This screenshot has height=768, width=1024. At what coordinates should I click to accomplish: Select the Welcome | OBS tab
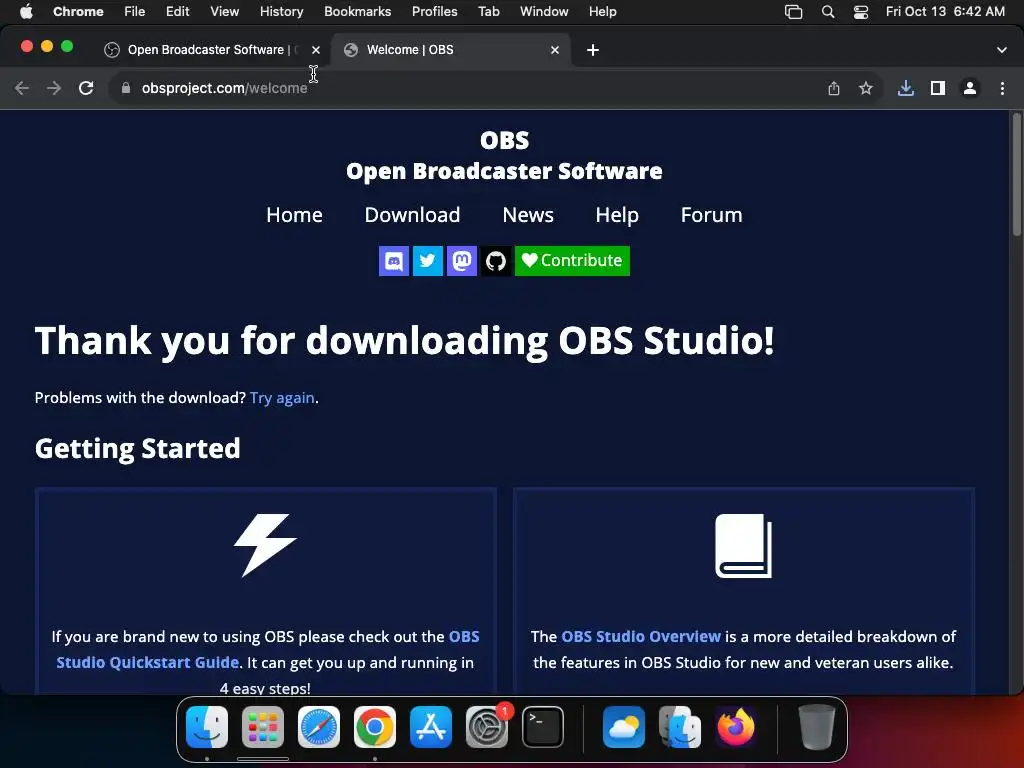[451, 50]
